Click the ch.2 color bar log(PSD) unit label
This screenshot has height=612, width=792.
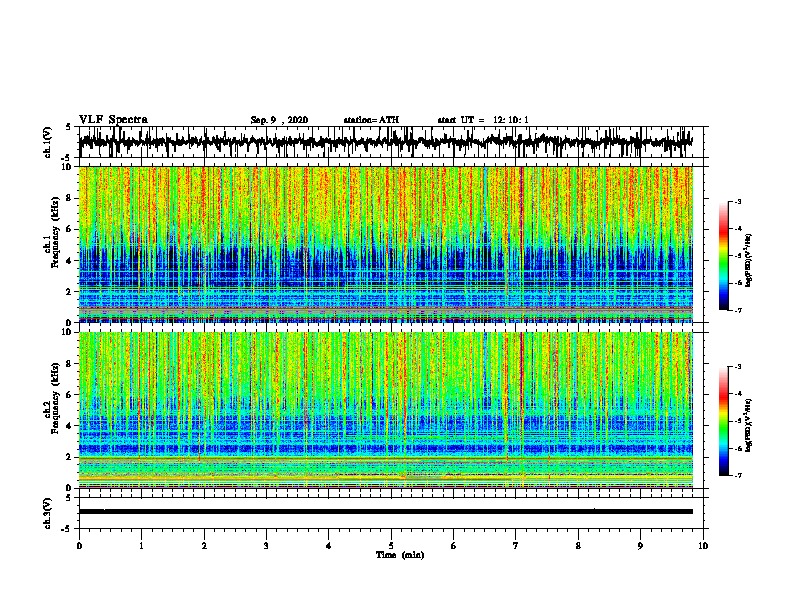(749, 425)
